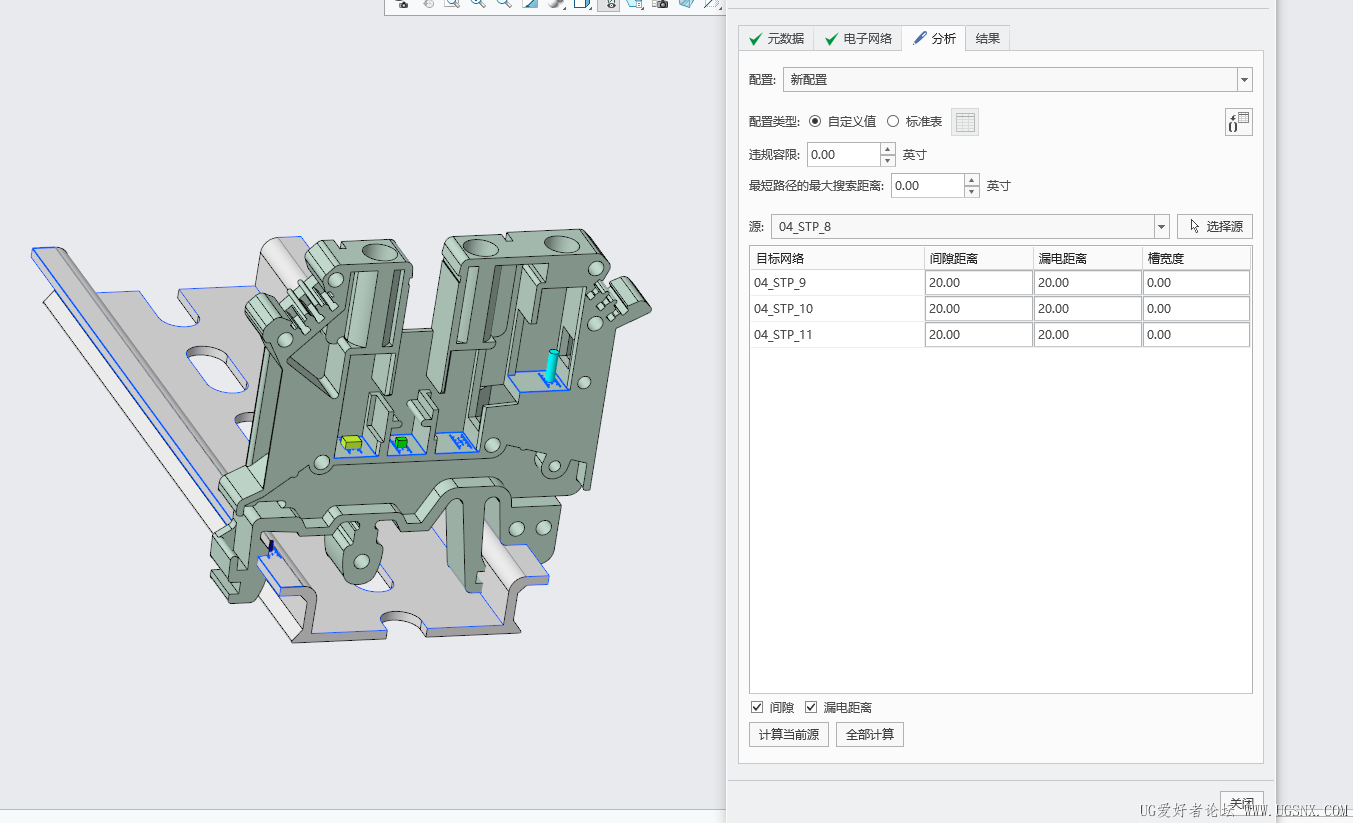The image size is (1353, 823).
Task: Select the 分析 tab
Action: coord(934,39)
